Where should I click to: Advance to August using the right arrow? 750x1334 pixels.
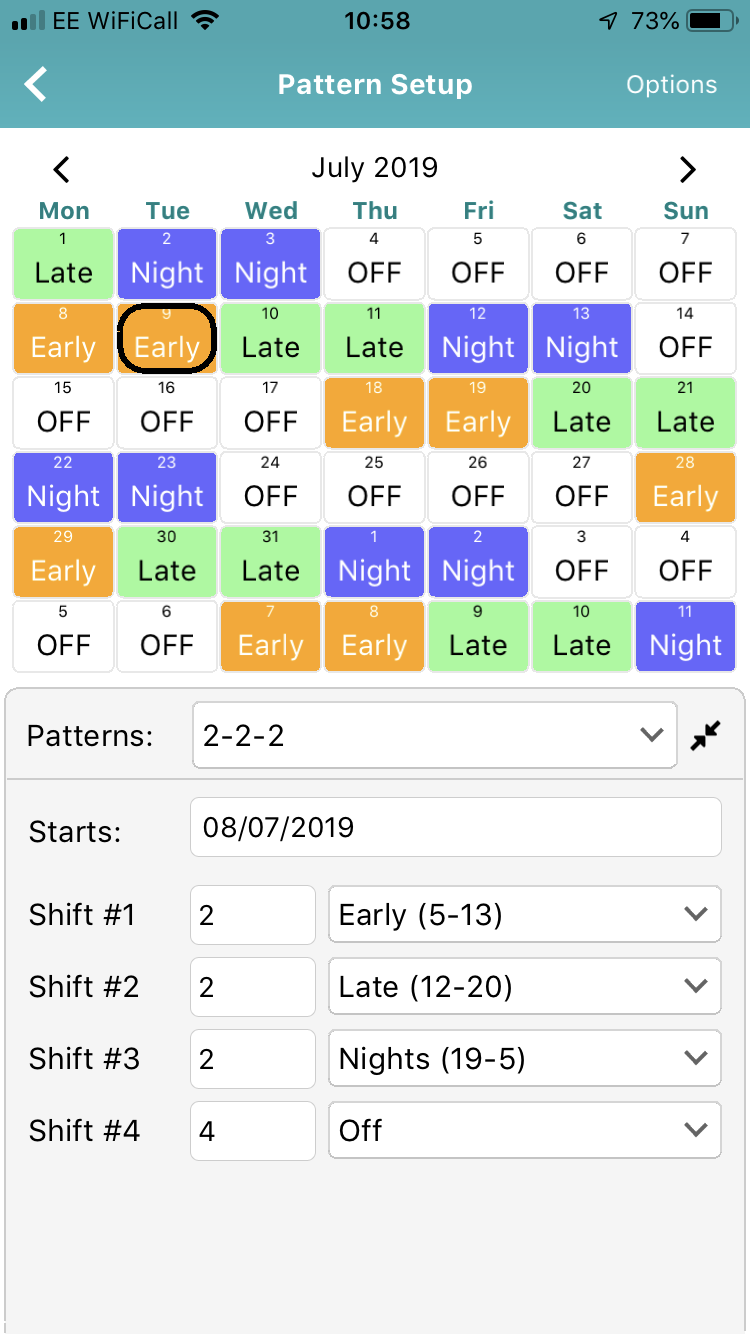[x=687, y=169]
